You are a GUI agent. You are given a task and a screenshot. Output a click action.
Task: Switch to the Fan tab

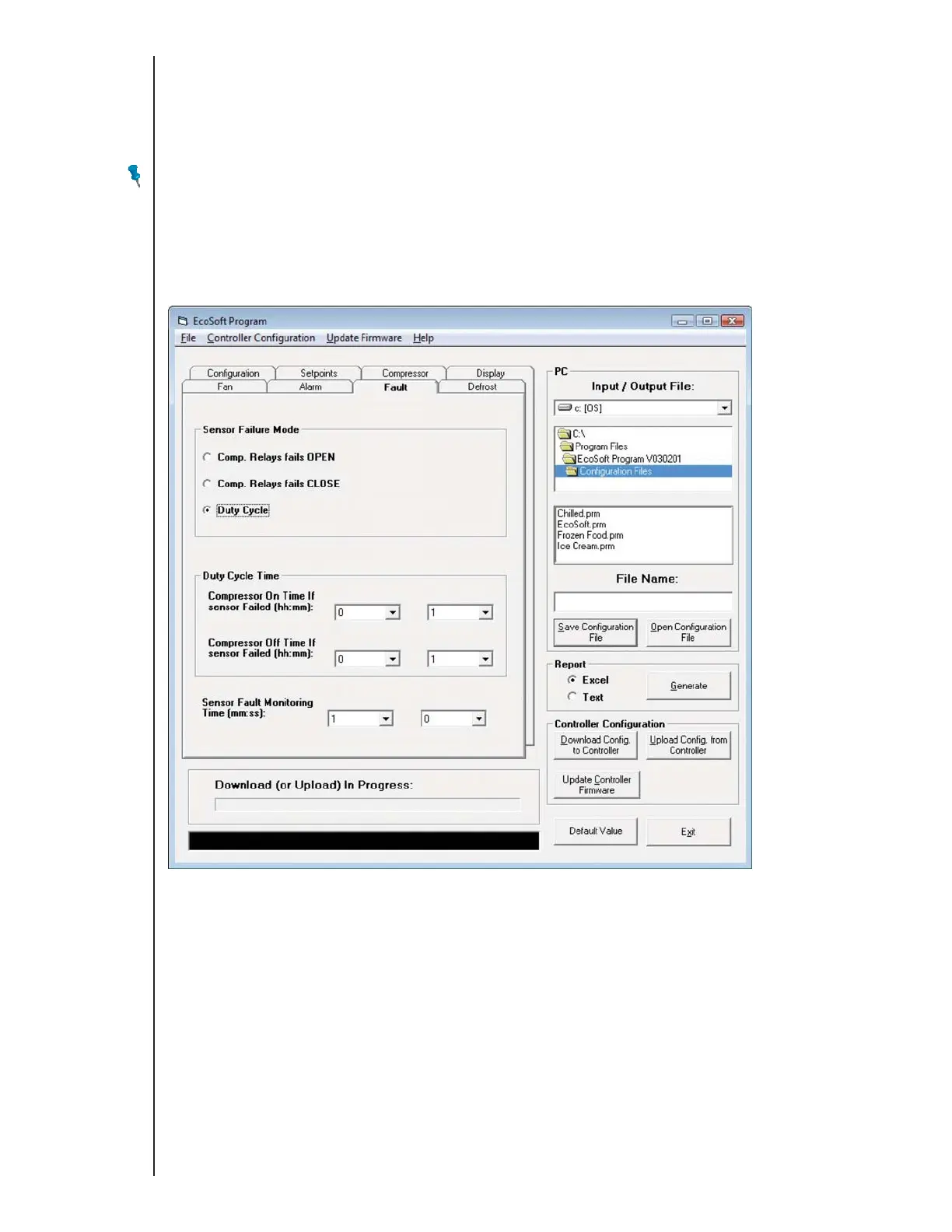tap(225, 387)
